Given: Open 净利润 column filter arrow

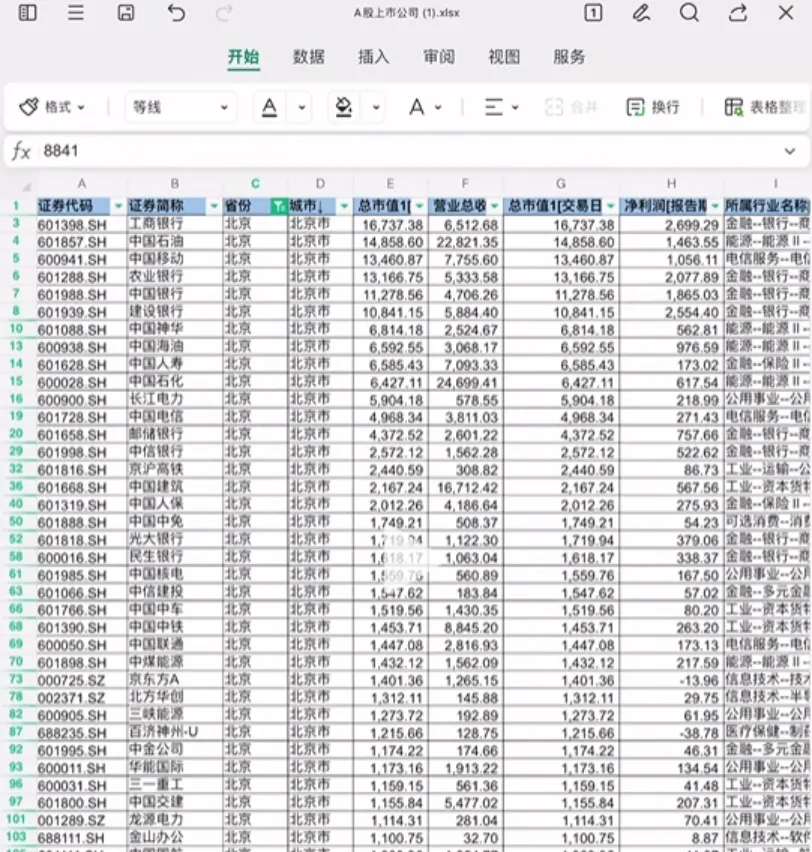Looking at the screenshot, I should (x=715, y=206).
